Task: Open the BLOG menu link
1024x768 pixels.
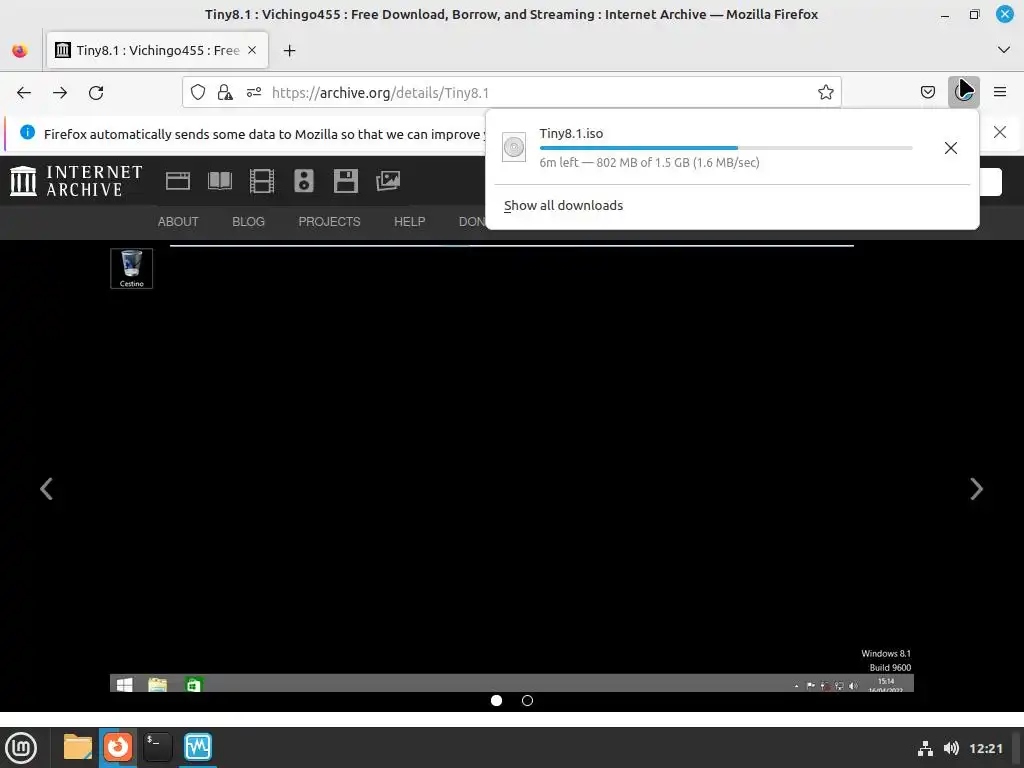Action: point(248,222)
